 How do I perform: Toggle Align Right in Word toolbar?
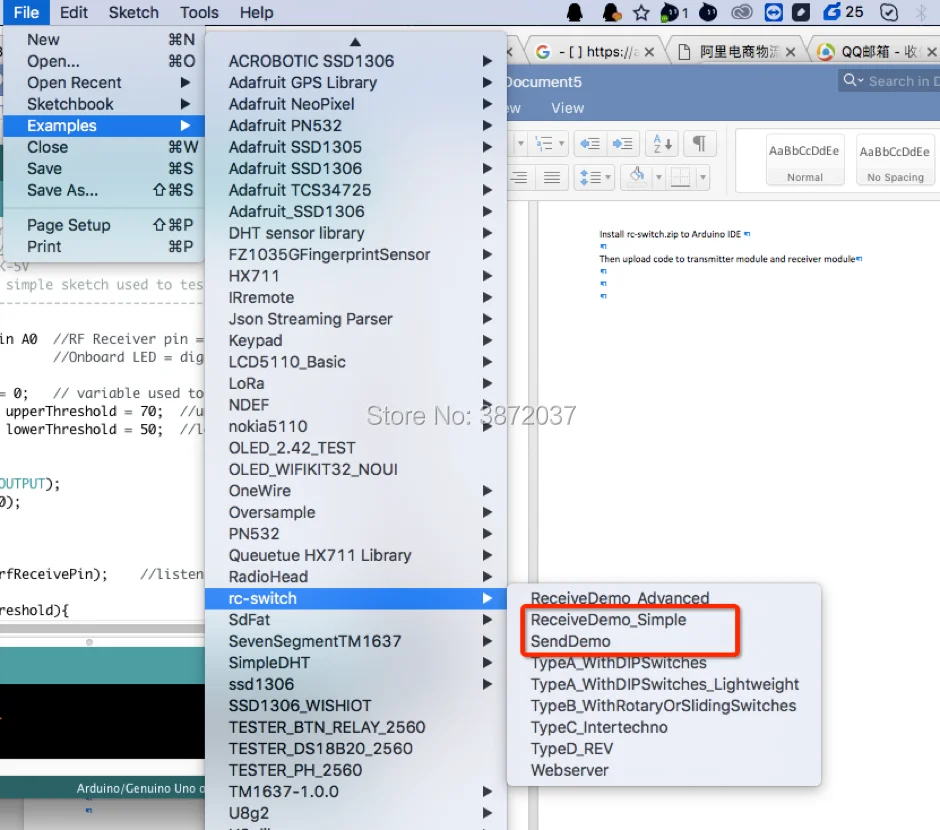[x=519, y=177]
